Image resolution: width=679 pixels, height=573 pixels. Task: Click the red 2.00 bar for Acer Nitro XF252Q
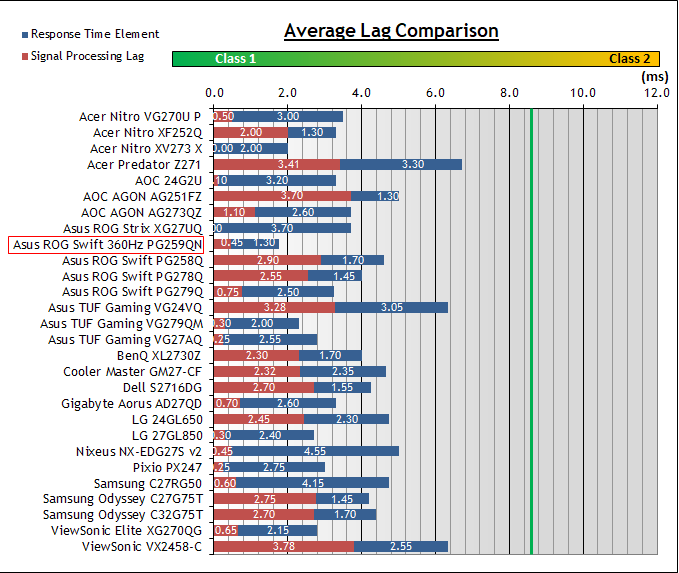(x=251, y=133)
